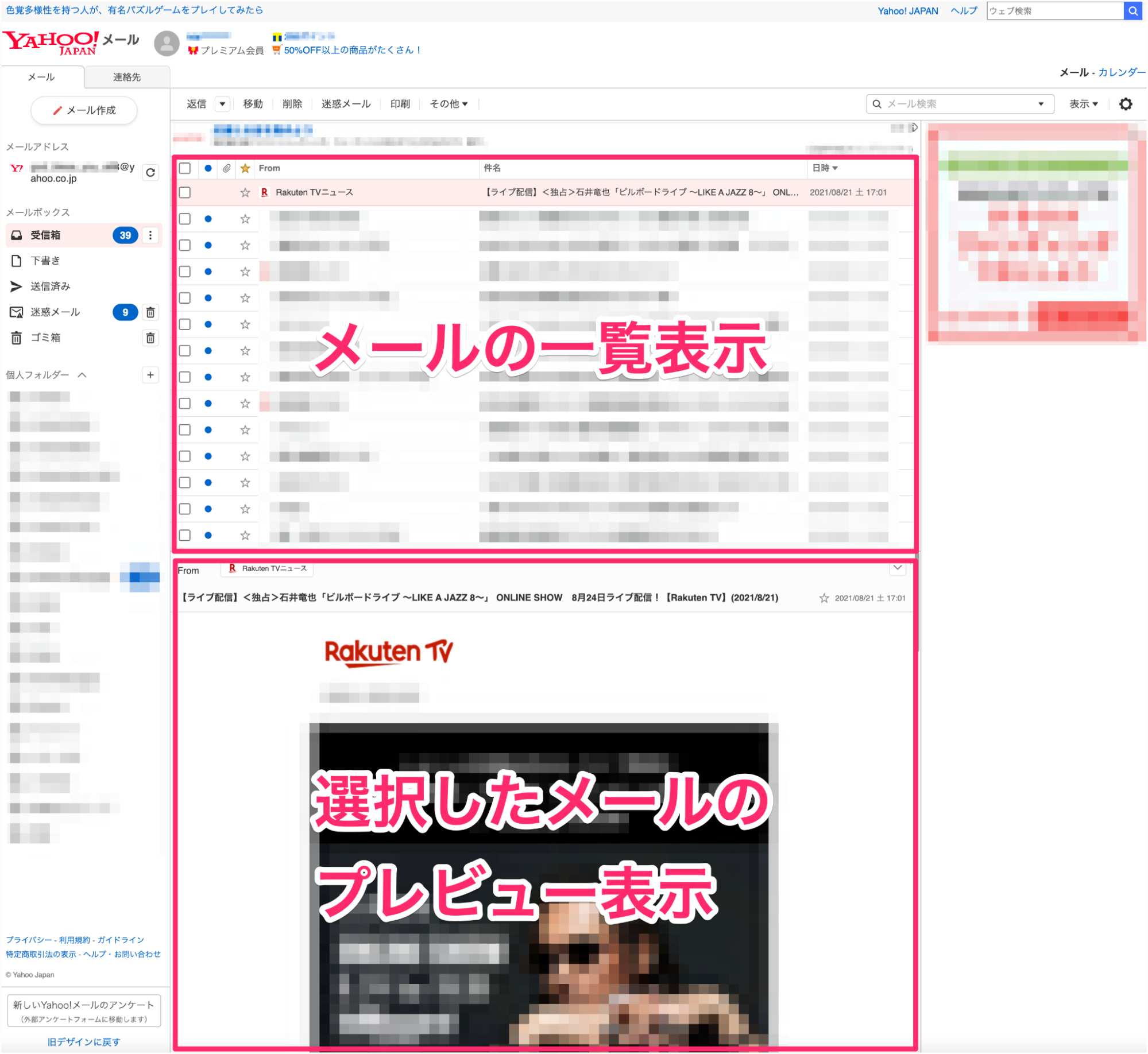Screen dimensions: 1148x1054
Task: Click the blue web search button
Action: click(1132, 10)
